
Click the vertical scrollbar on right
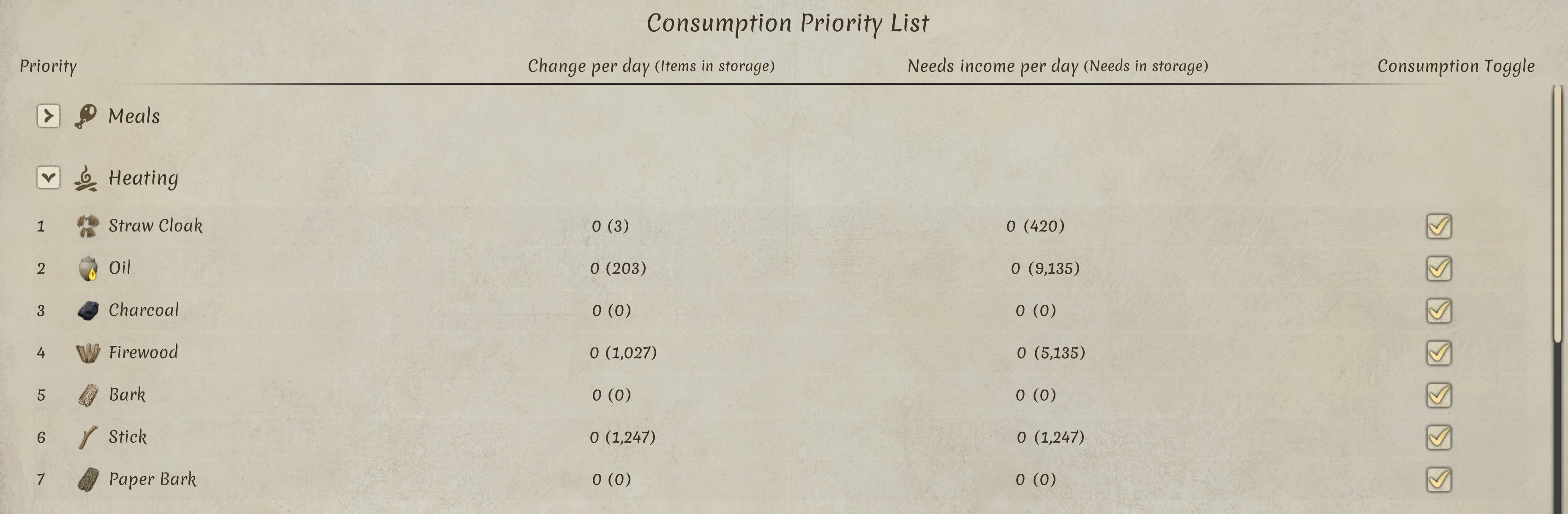(1558, 213)
